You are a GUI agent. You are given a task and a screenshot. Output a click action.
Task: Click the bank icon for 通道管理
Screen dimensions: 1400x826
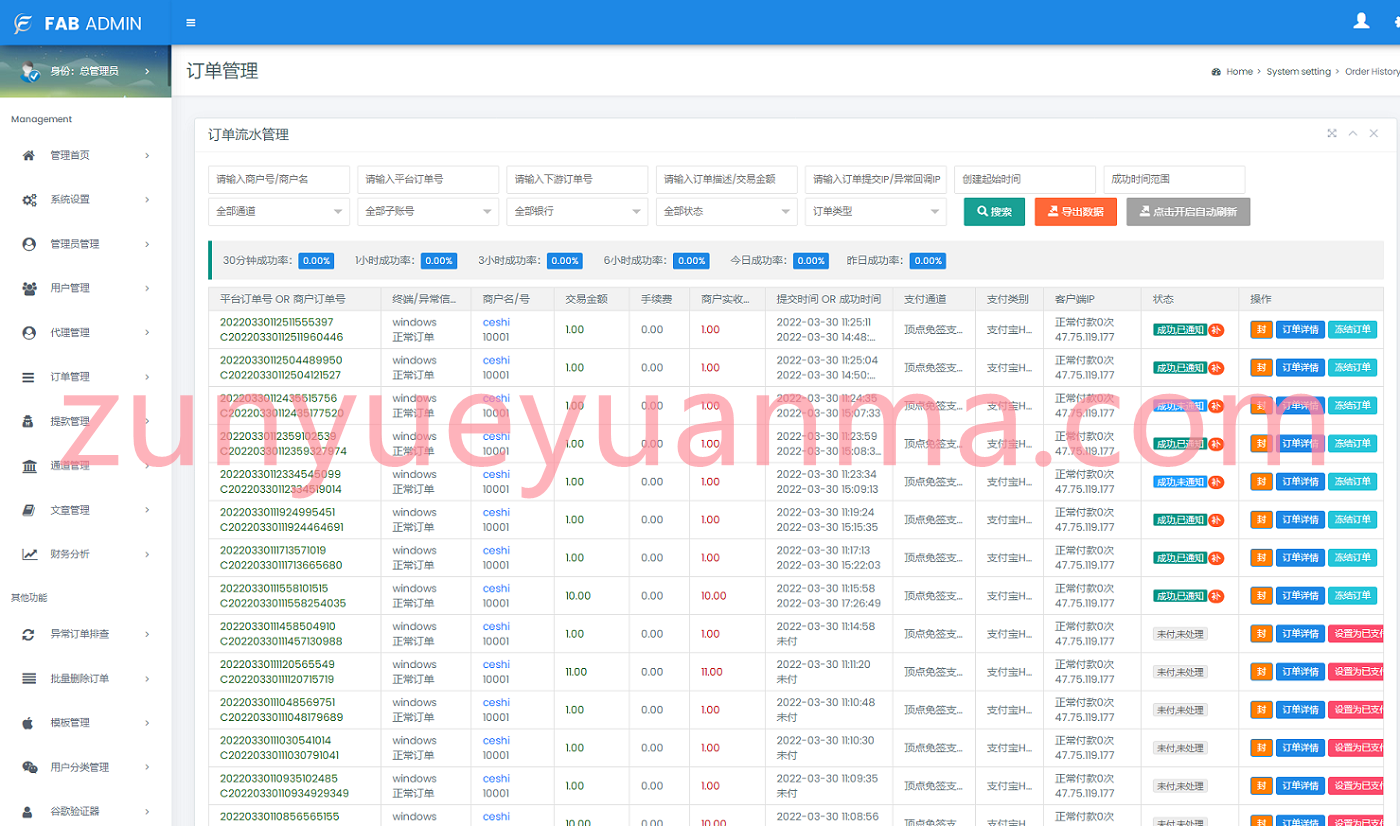tap(29, 466)
